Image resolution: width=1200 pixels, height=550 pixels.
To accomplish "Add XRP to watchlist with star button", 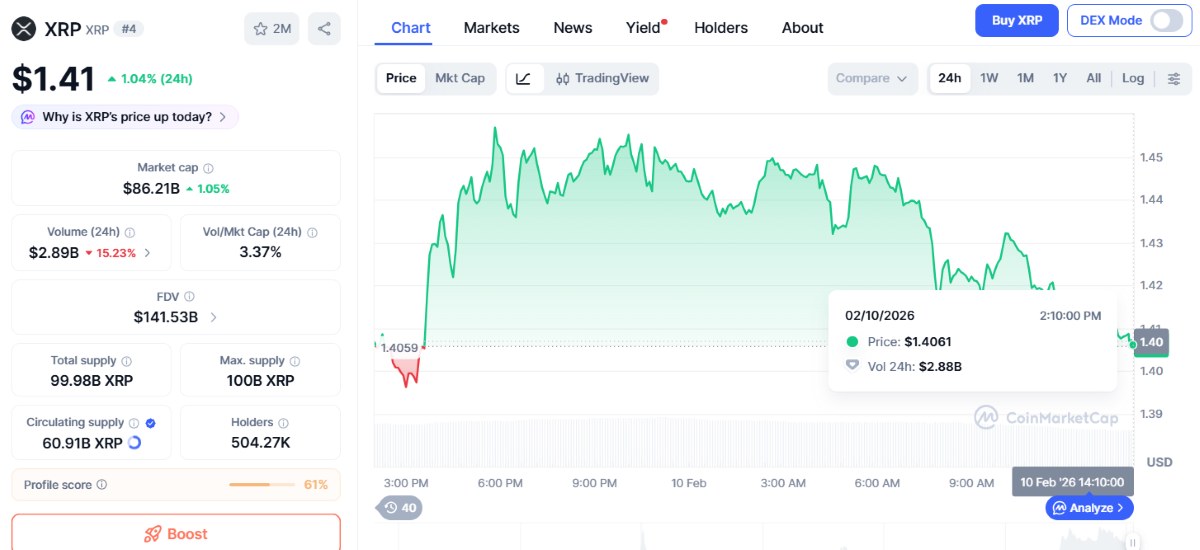I will pyautogui.click(x=271, y=29).
